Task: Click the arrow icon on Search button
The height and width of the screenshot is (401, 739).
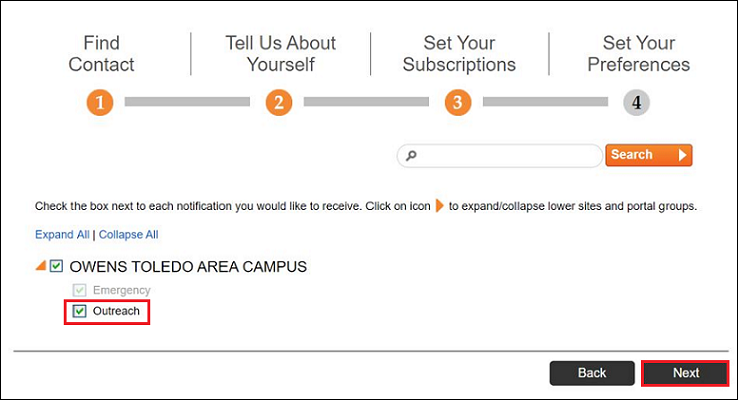Action: click(682, 155)
